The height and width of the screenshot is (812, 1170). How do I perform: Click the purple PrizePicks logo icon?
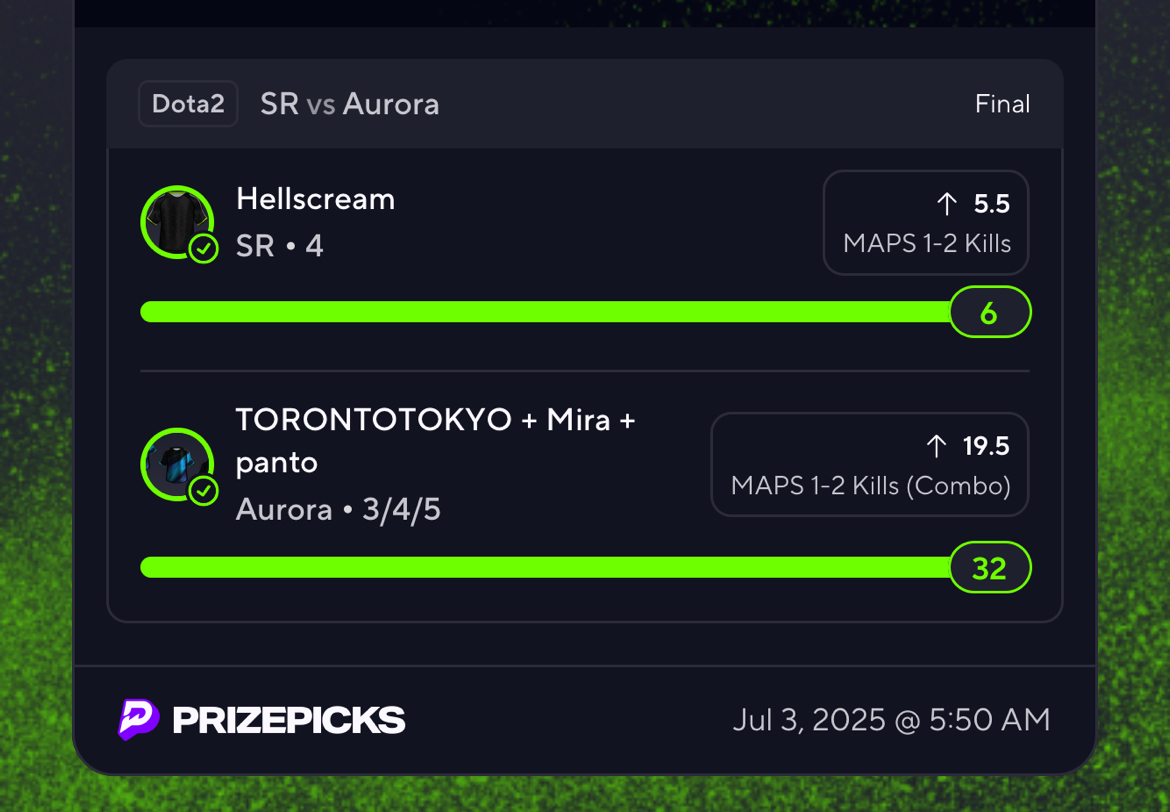coord(138,719)
